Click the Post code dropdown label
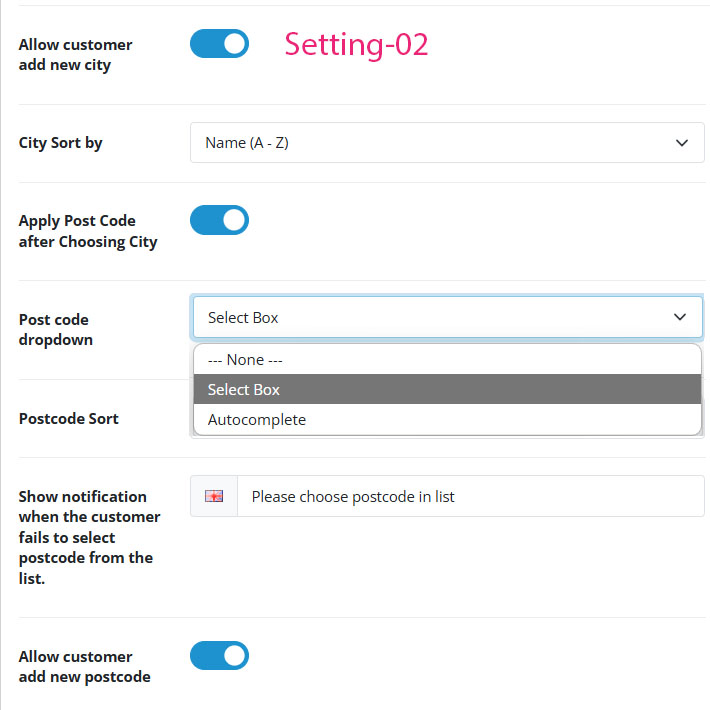The image size is (710, 710). coord(56,330)
